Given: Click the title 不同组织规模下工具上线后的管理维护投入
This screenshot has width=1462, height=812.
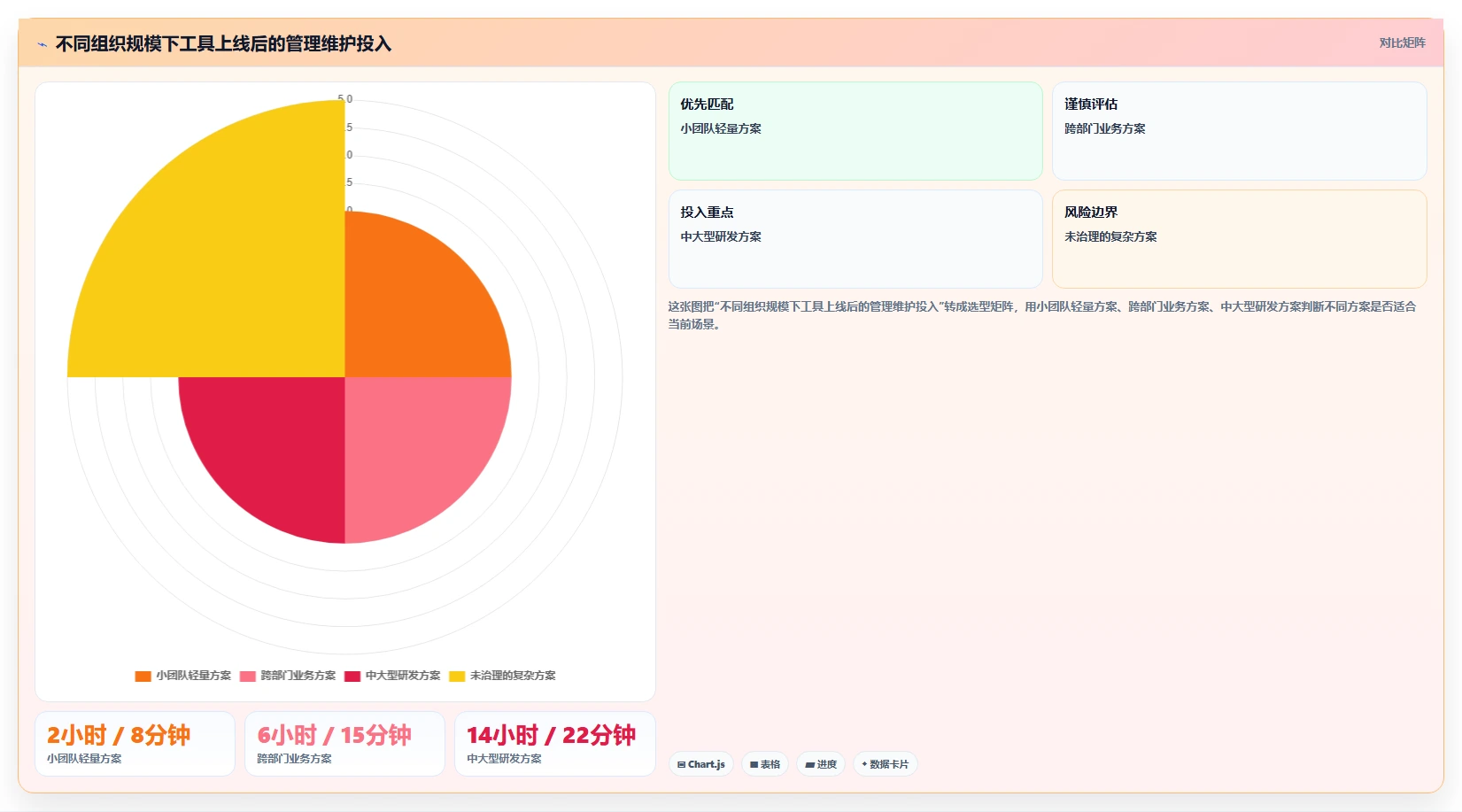Looking at the screenshot, I should (223, 44).
